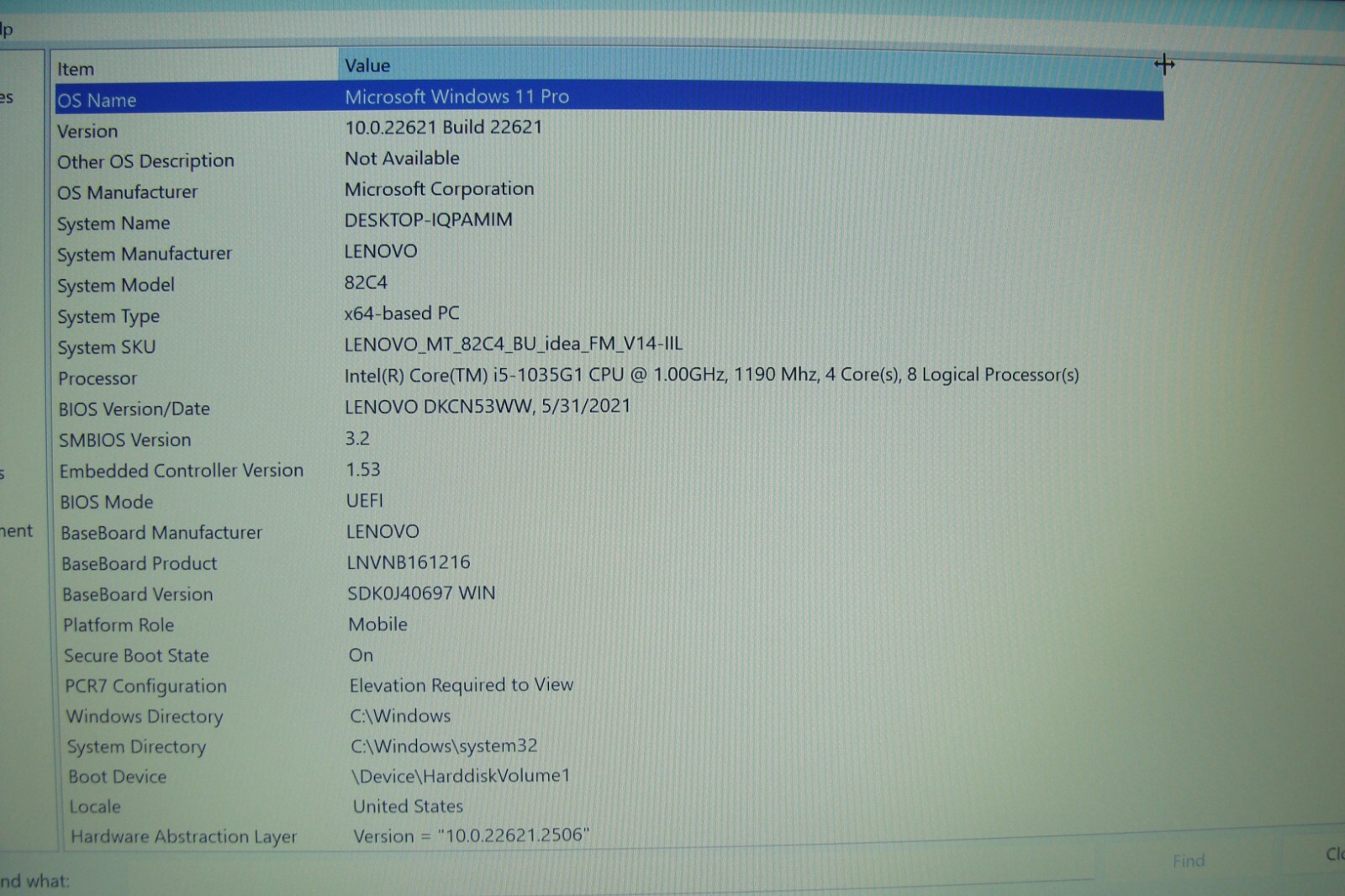Screen dimensions: 1345x896
Task: Select Other OS Description row
Action: pyautogui.click(x=145, y=161)
